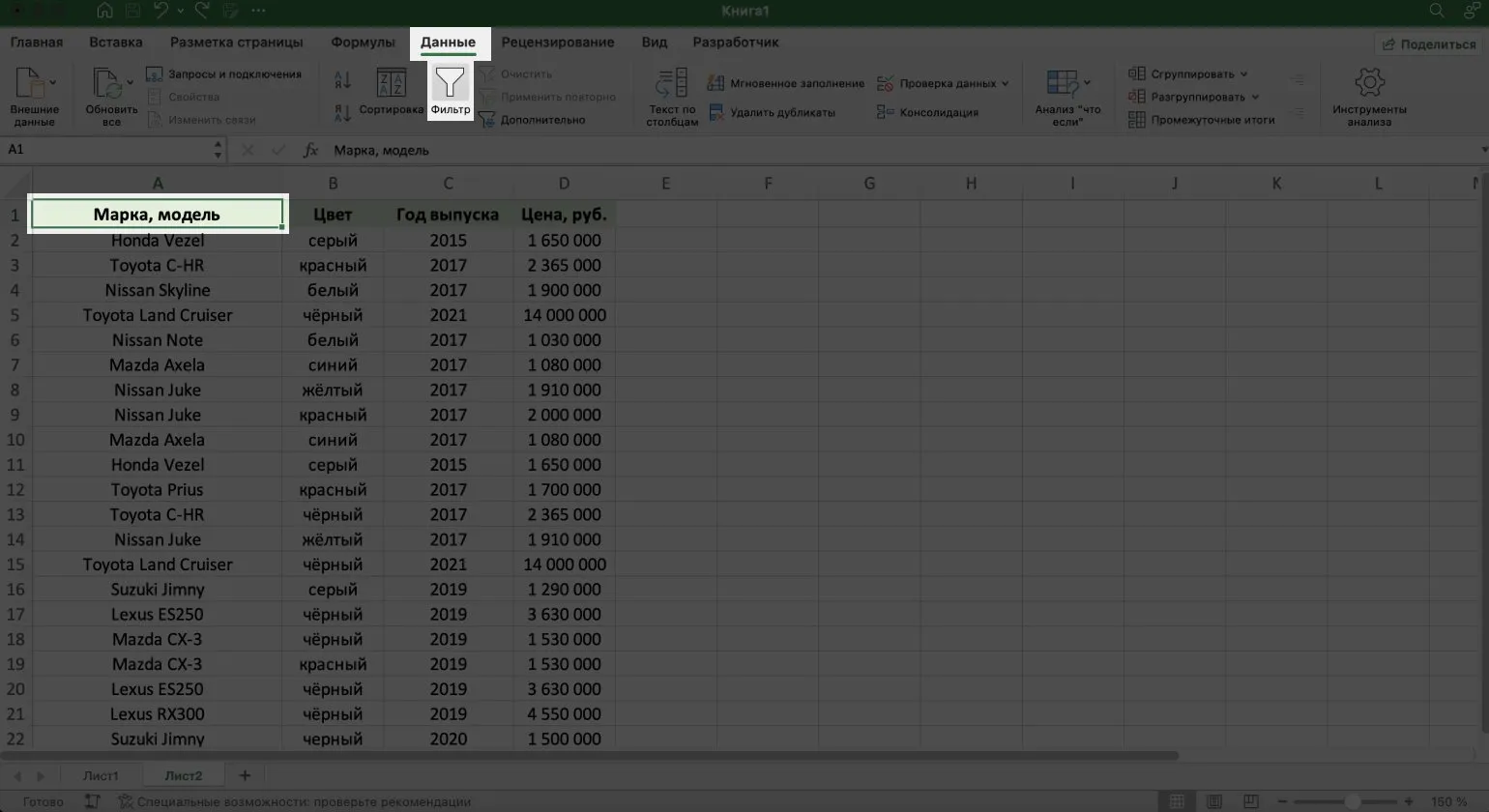Screen dimensions: 1489x812
Task: Click the zoom slider in status bar
Action: 1352,801
